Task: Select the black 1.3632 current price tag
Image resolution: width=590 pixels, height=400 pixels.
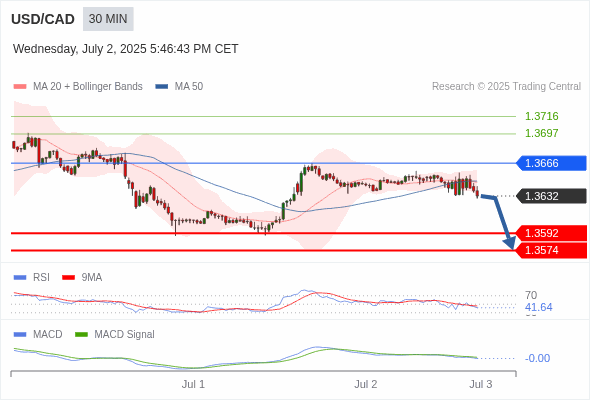Action: point(551,196)
